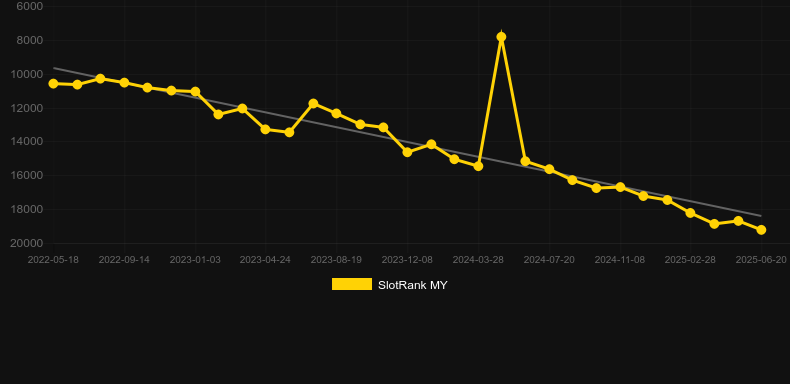
Task: Click the data point right after the spike
Action: tap(525, 161)
